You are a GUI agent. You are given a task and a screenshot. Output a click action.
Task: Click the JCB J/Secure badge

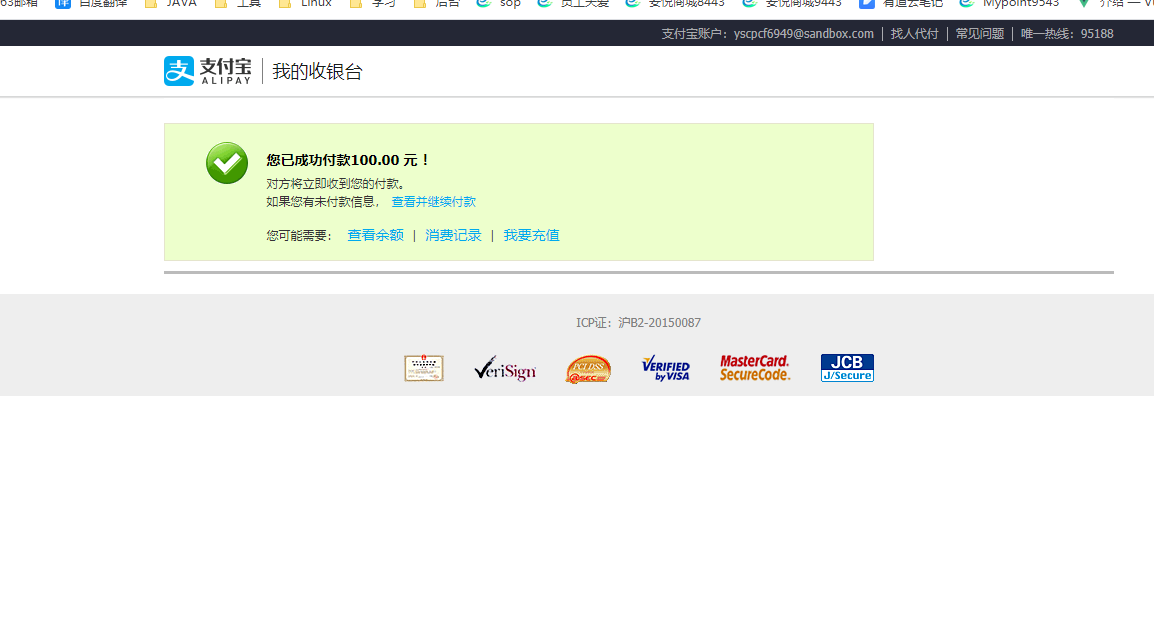point(846,367)
